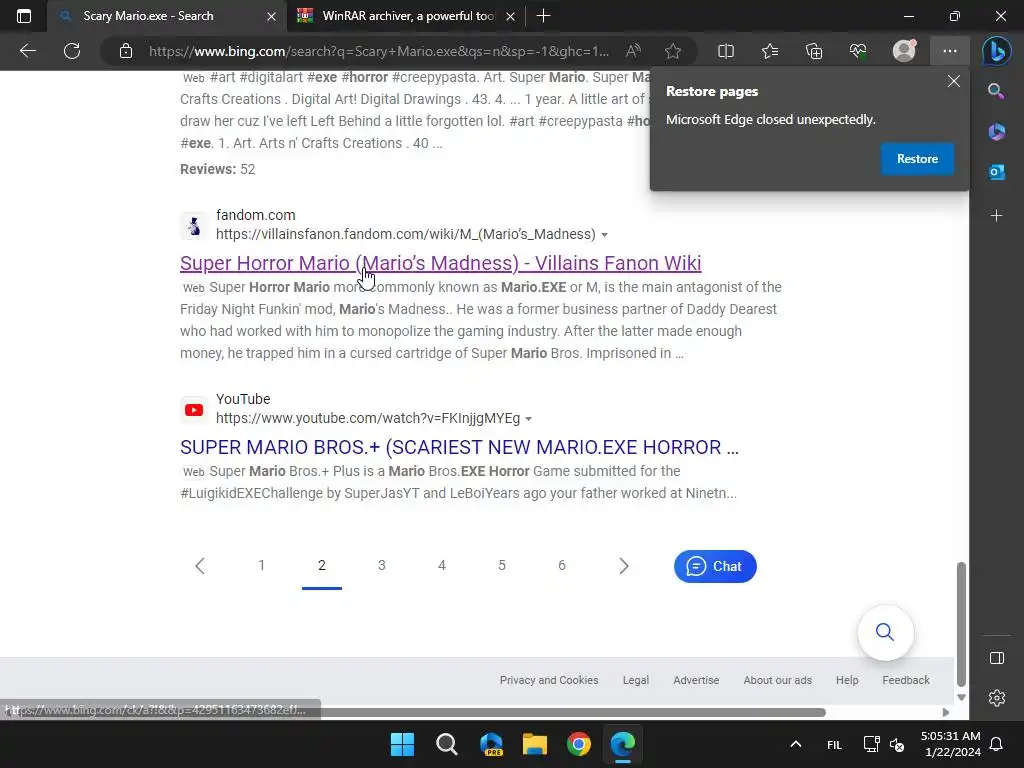The image size is (1024, 768).
Task: Click the horizontal scrollbar at bottom
Action: pos(418,712)
